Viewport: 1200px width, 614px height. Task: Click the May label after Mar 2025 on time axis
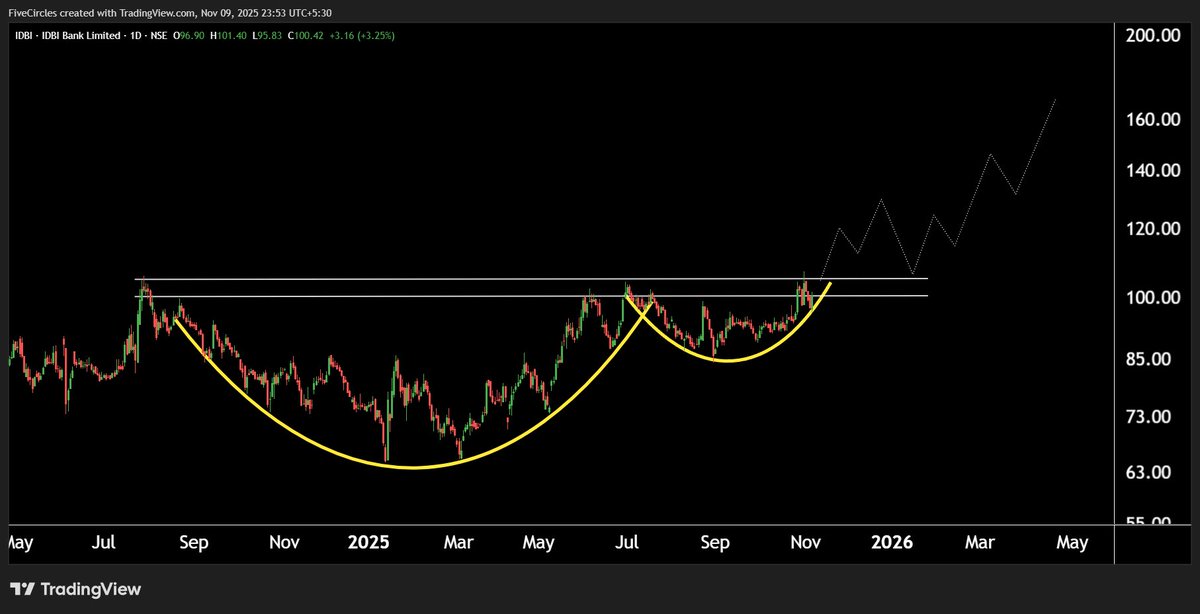coord(539,543)
